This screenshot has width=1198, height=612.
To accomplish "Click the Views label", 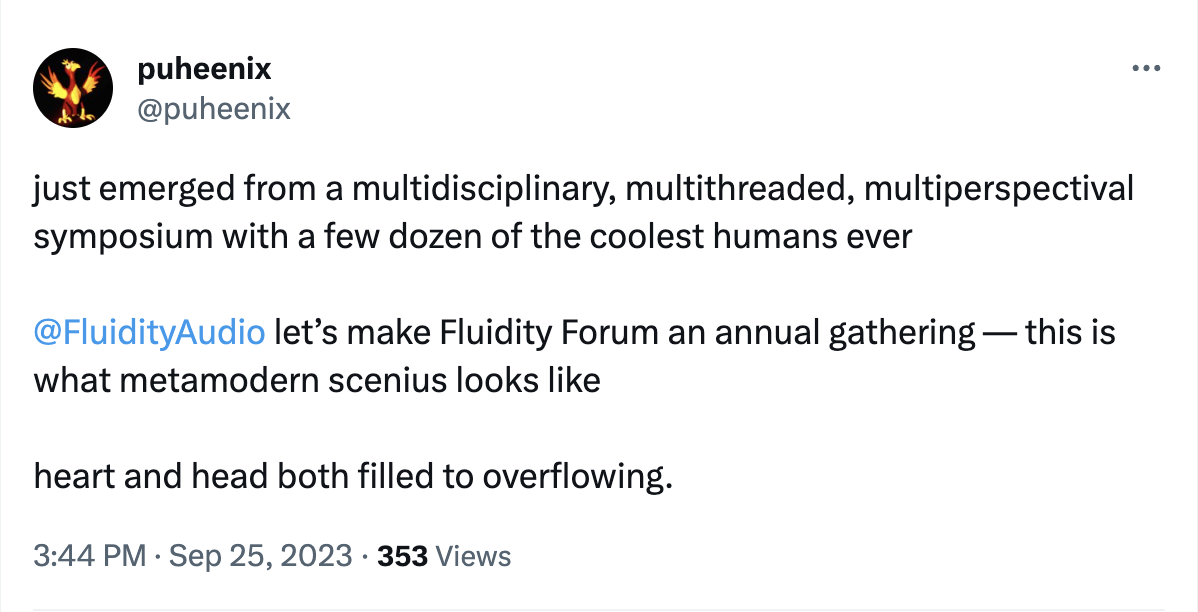I will [x=474, y=556].
